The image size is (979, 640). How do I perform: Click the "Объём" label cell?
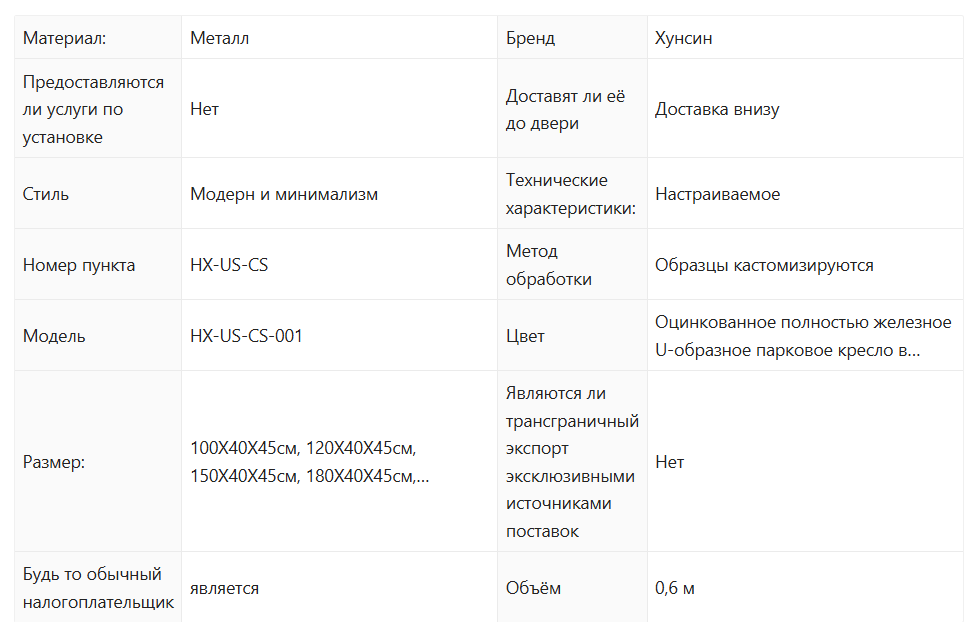tap(533, 588)
